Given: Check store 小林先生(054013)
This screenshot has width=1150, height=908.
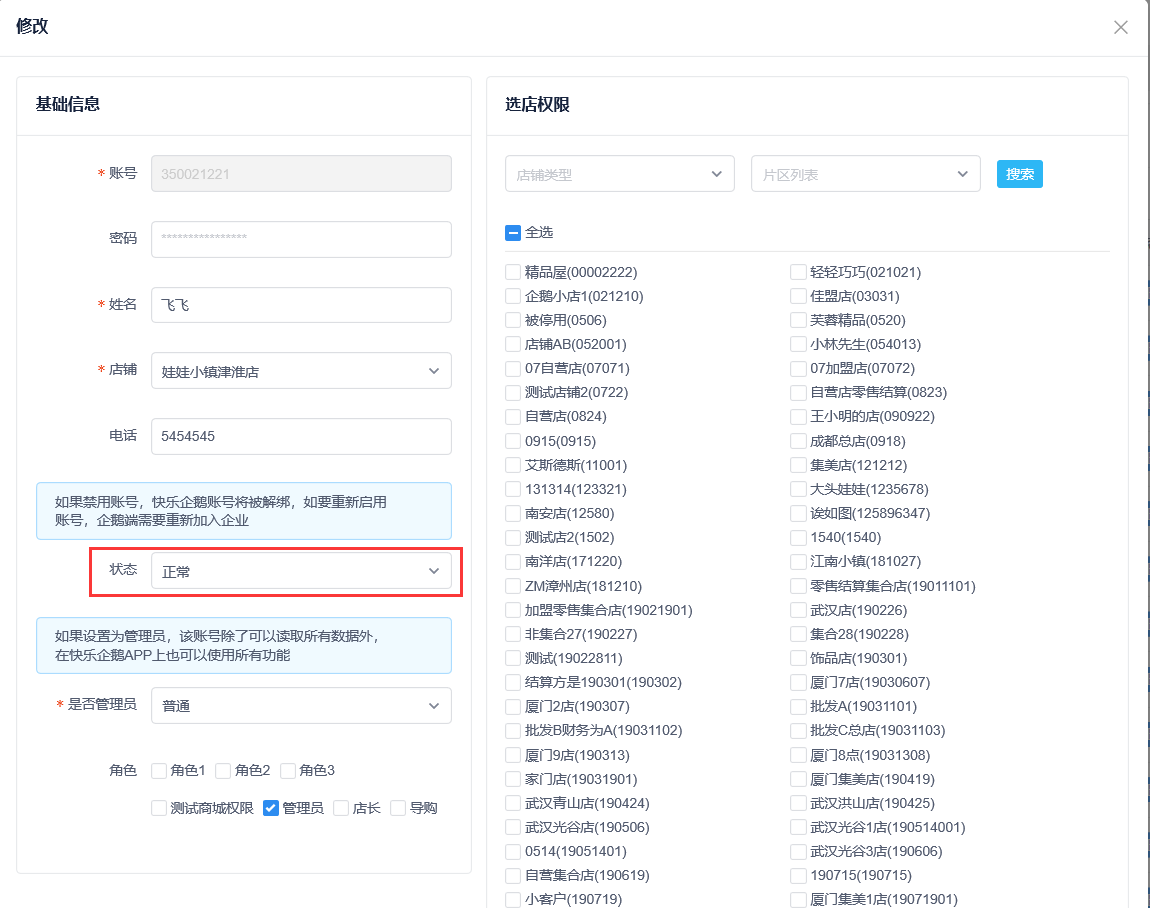Looking at the screenshot, I should click(798, 344).
